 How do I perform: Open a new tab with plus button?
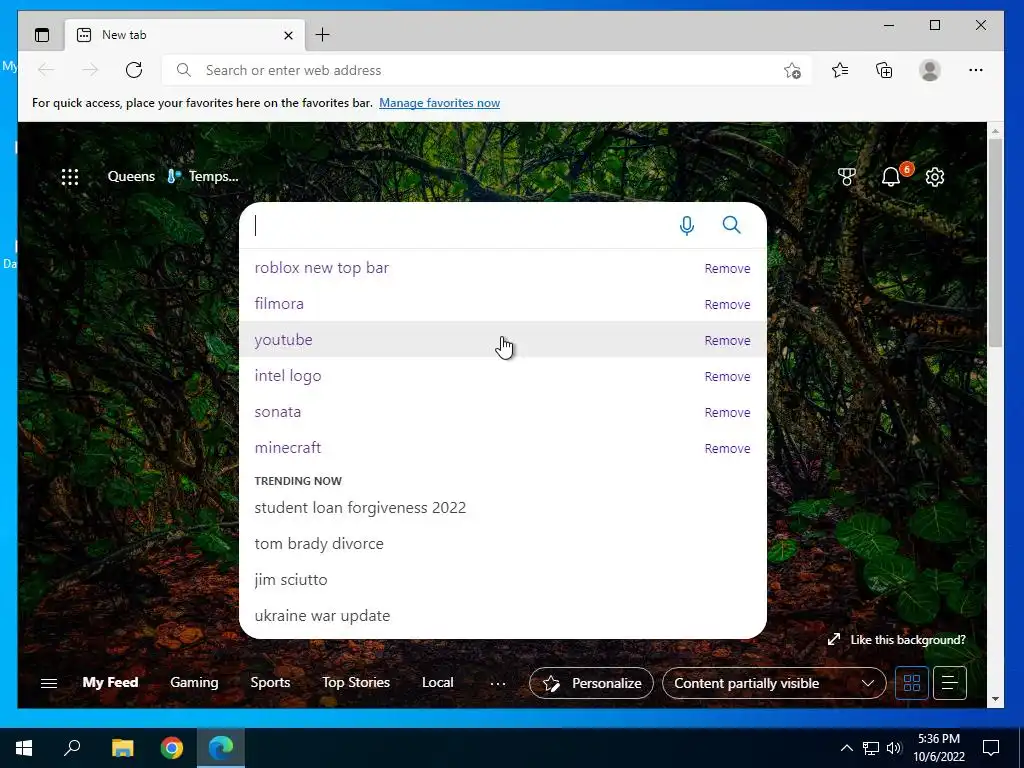323,35
